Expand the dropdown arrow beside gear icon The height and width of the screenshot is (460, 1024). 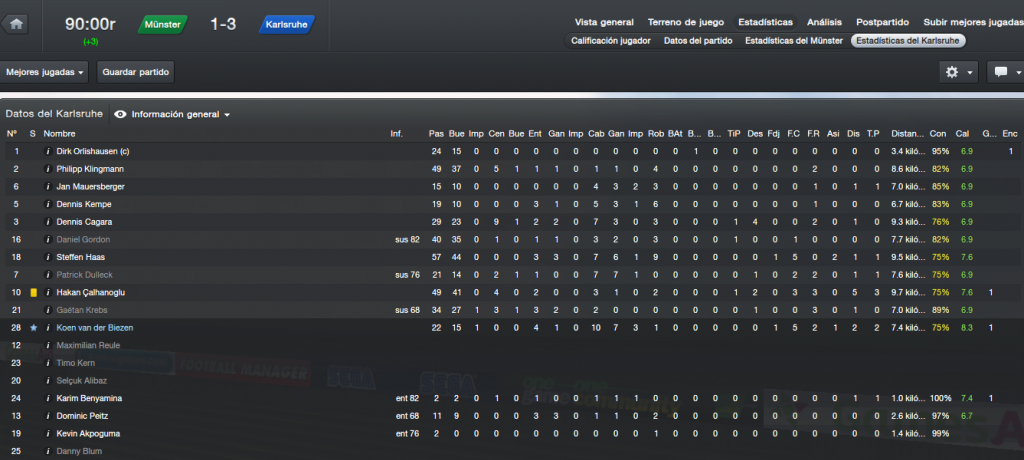(x=970, y=73)
